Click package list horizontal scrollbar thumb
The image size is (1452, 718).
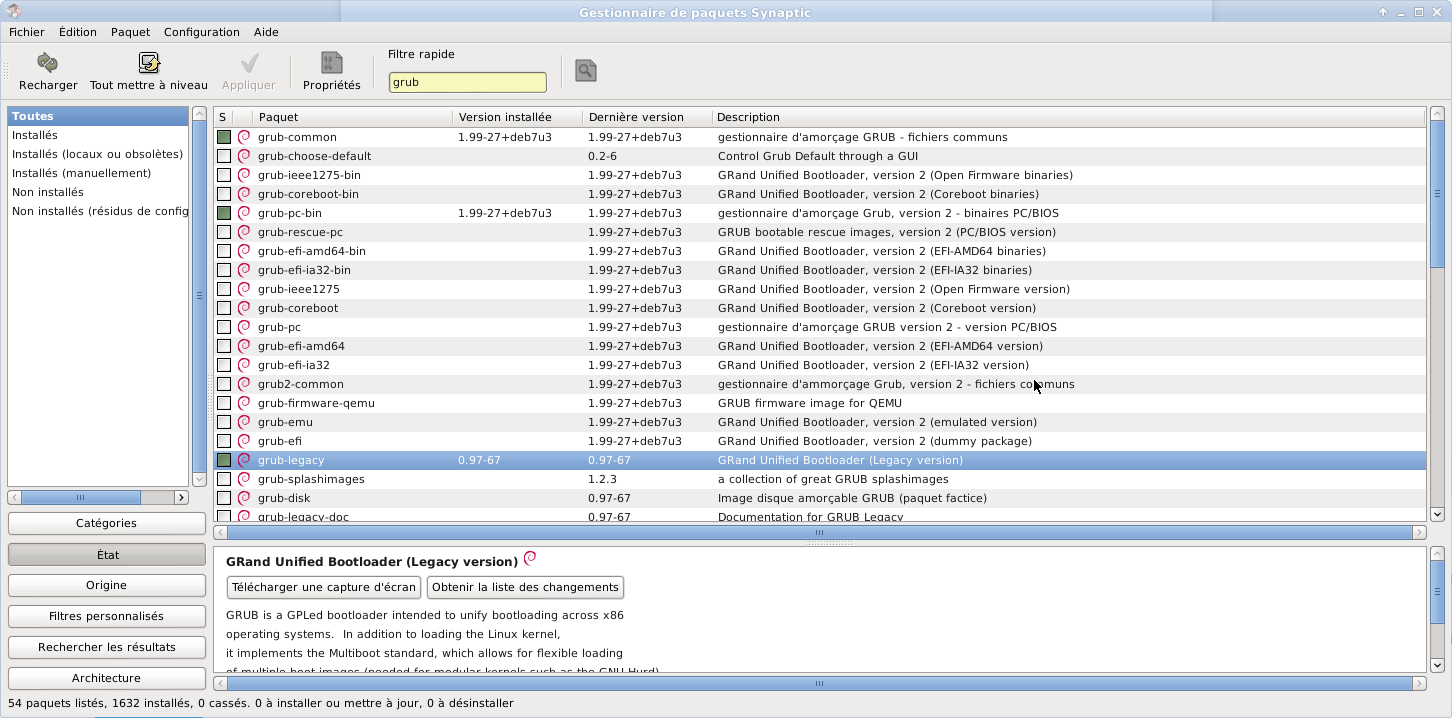[x=819, y=533]
